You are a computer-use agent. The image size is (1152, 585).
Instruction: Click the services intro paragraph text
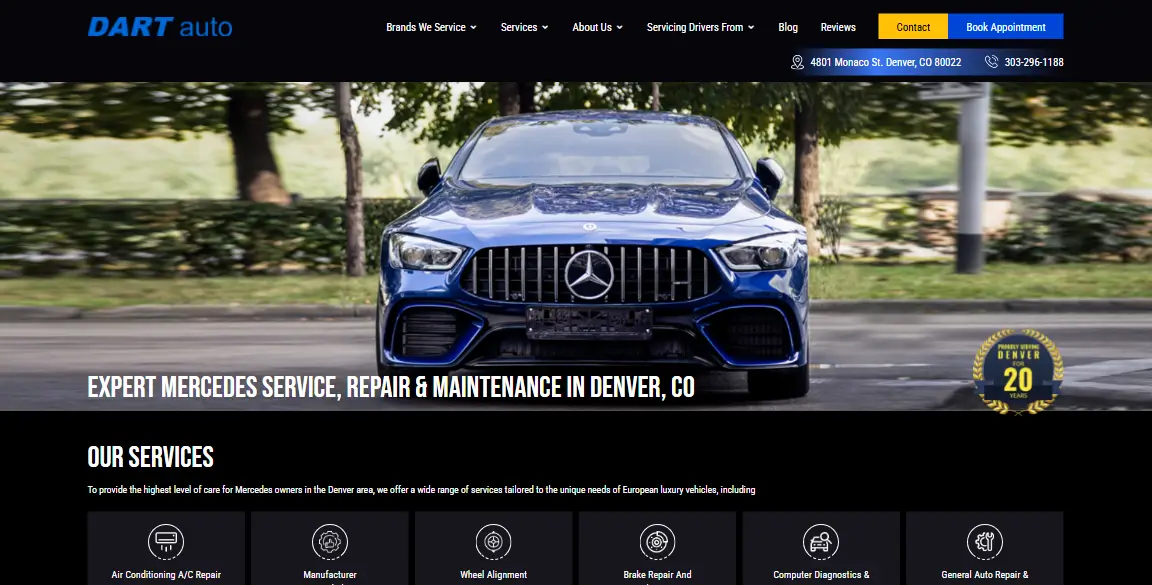point(421,489)
